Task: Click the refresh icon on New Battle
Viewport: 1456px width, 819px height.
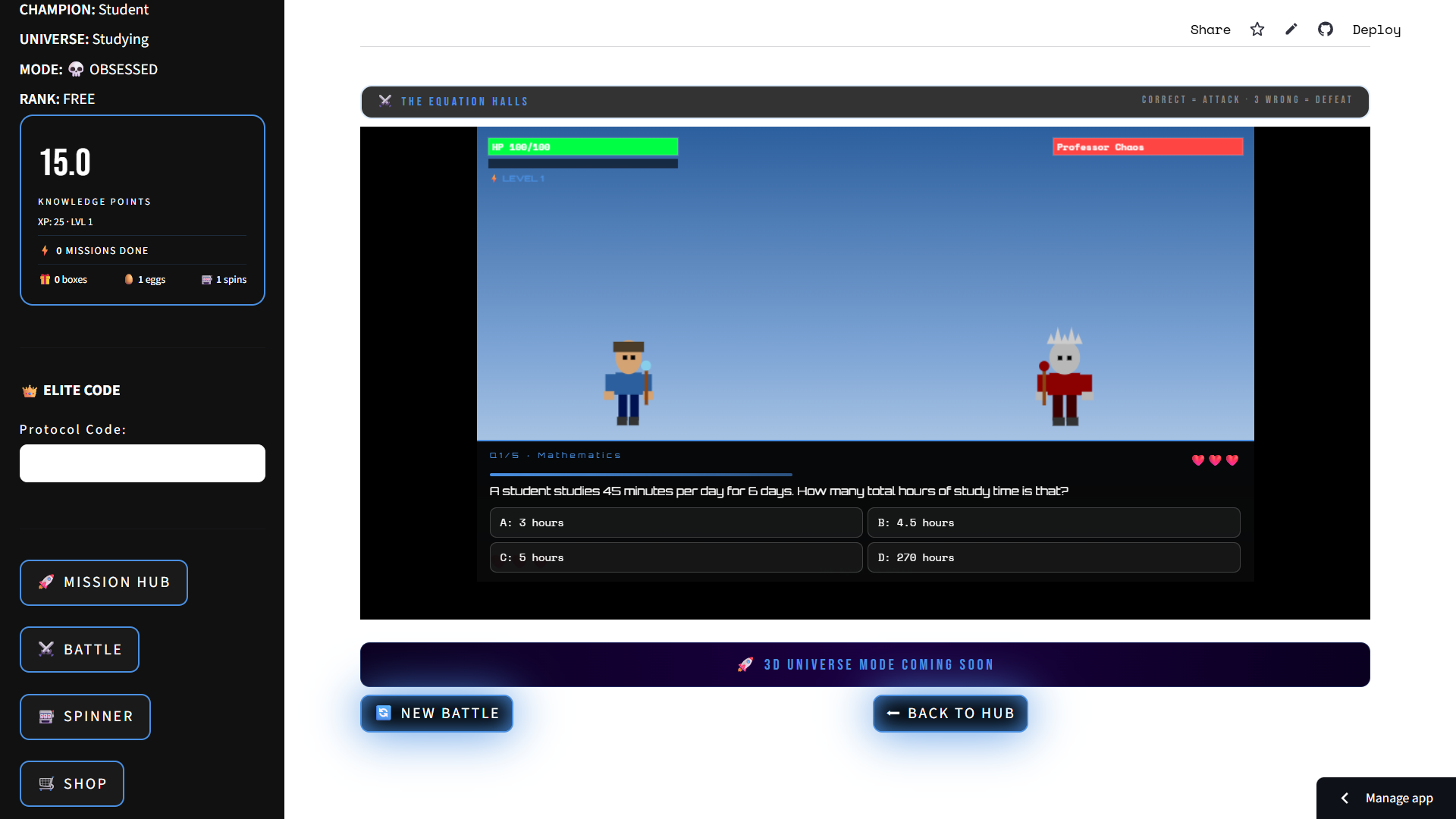Action: click(384, 714)
